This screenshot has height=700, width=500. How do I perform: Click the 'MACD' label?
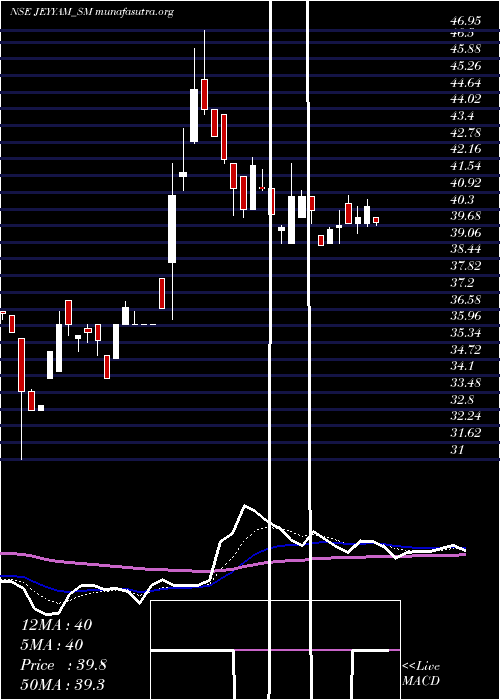coord(421,681)
